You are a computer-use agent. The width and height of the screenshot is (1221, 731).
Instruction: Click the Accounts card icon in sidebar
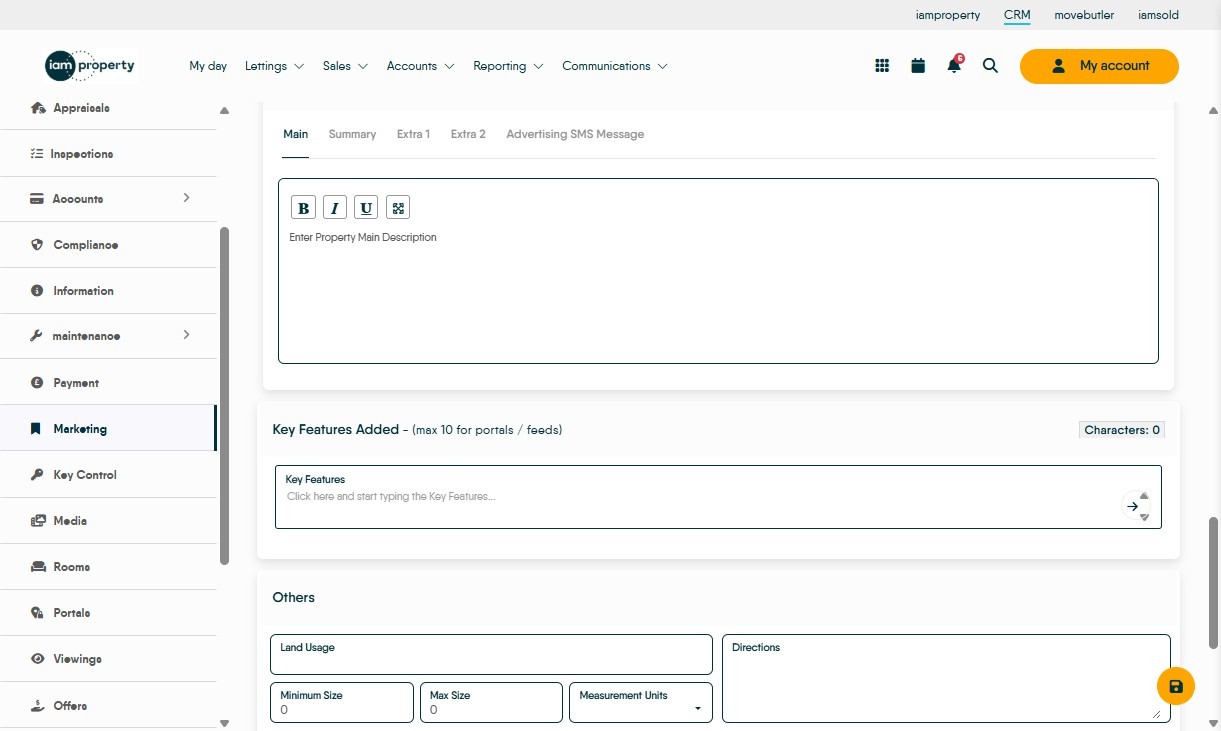(x=37, y=199)
